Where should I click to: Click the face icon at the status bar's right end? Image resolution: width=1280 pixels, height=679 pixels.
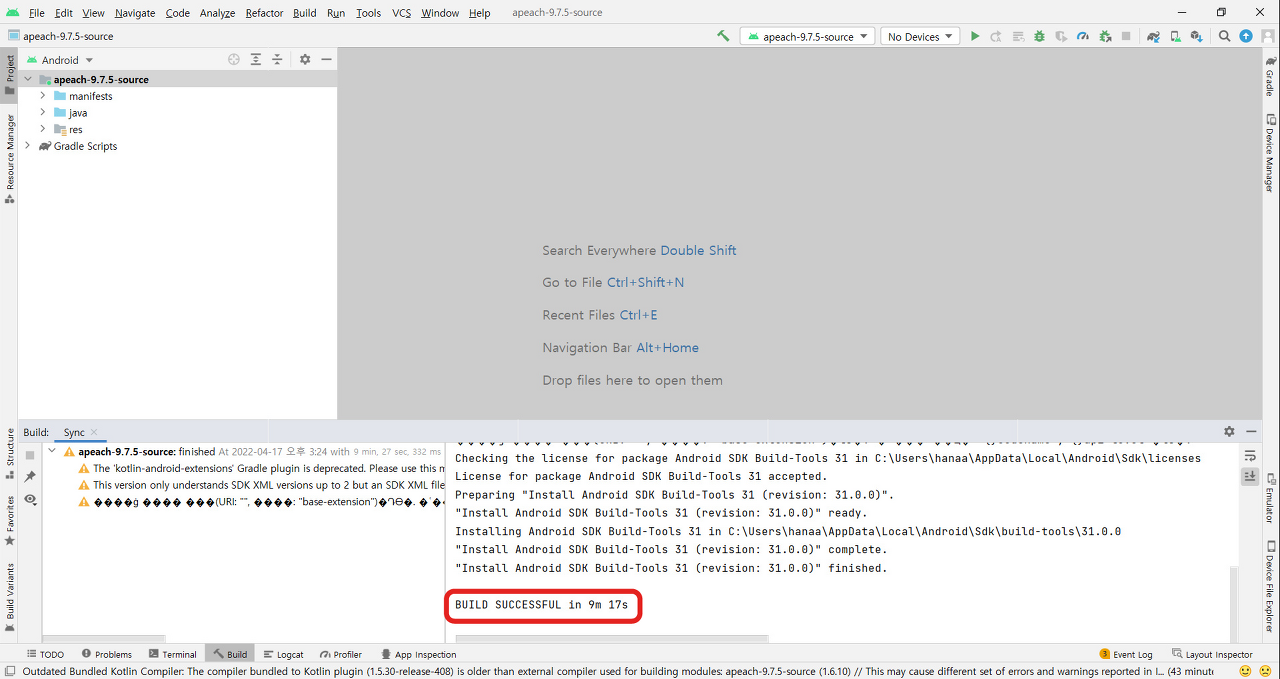coord(1266,671)
